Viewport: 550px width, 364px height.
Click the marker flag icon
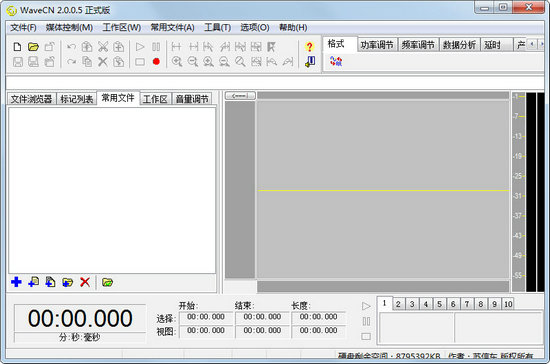pyautogui.click(x=271, y=47)
